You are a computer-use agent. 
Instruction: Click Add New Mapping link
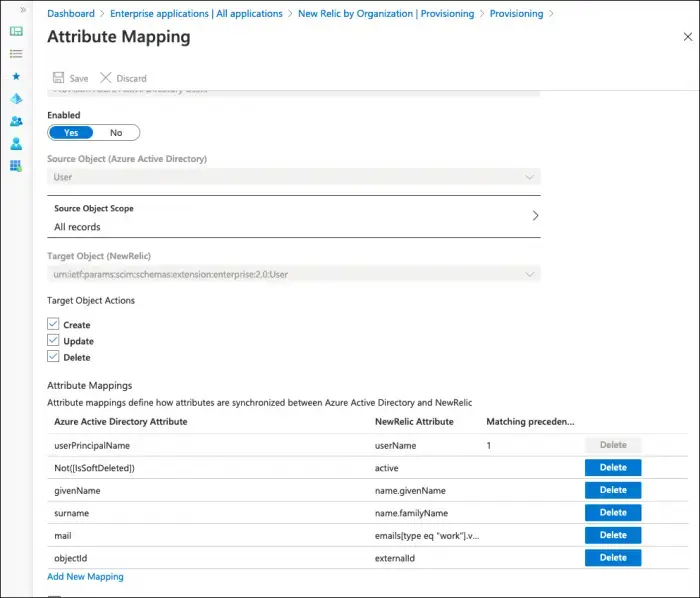tap(85, 577)
